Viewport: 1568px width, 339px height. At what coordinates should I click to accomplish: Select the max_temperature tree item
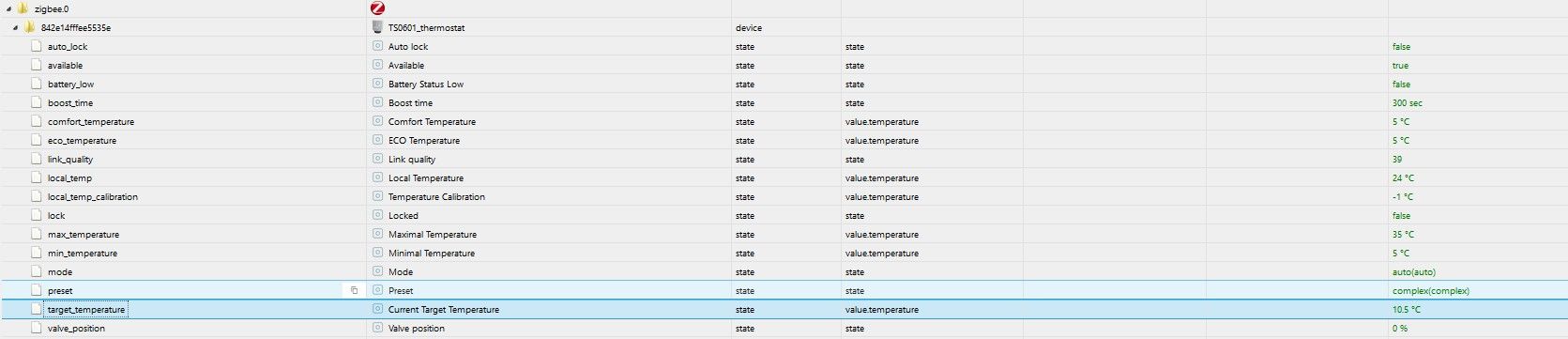pos(84,235)
